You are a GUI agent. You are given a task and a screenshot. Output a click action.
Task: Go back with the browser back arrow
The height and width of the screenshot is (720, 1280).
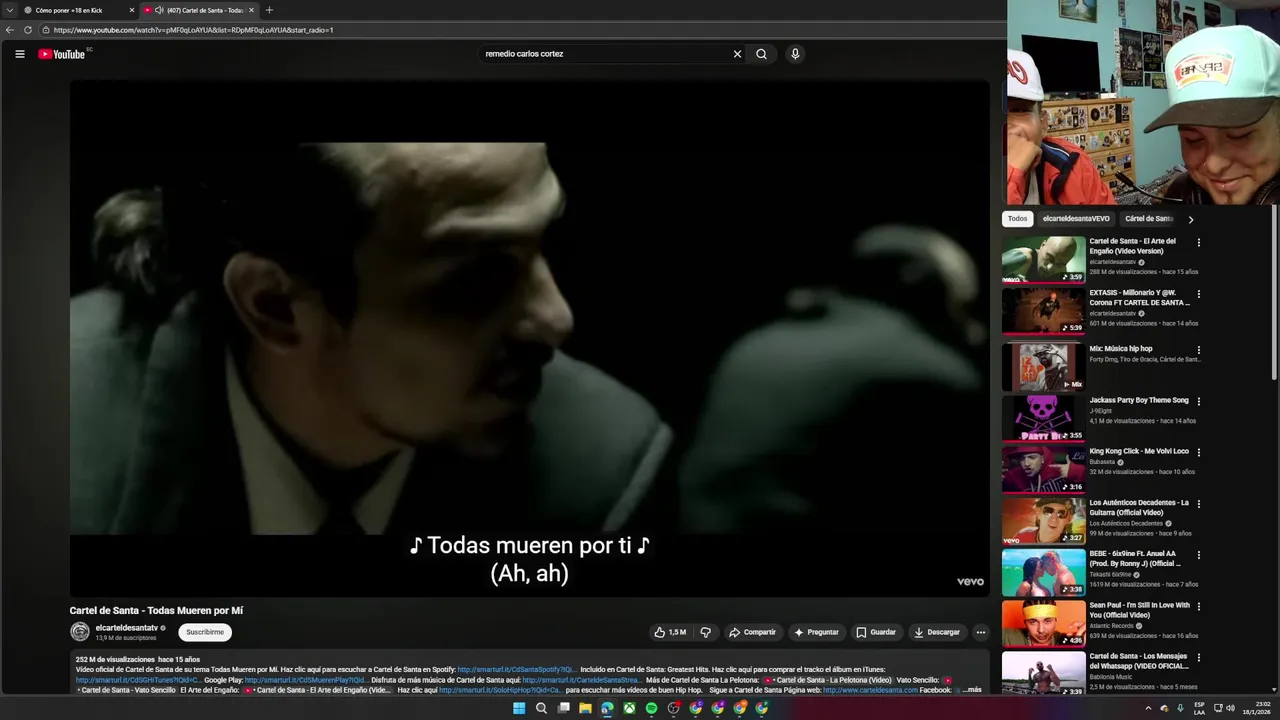(10, 30)
